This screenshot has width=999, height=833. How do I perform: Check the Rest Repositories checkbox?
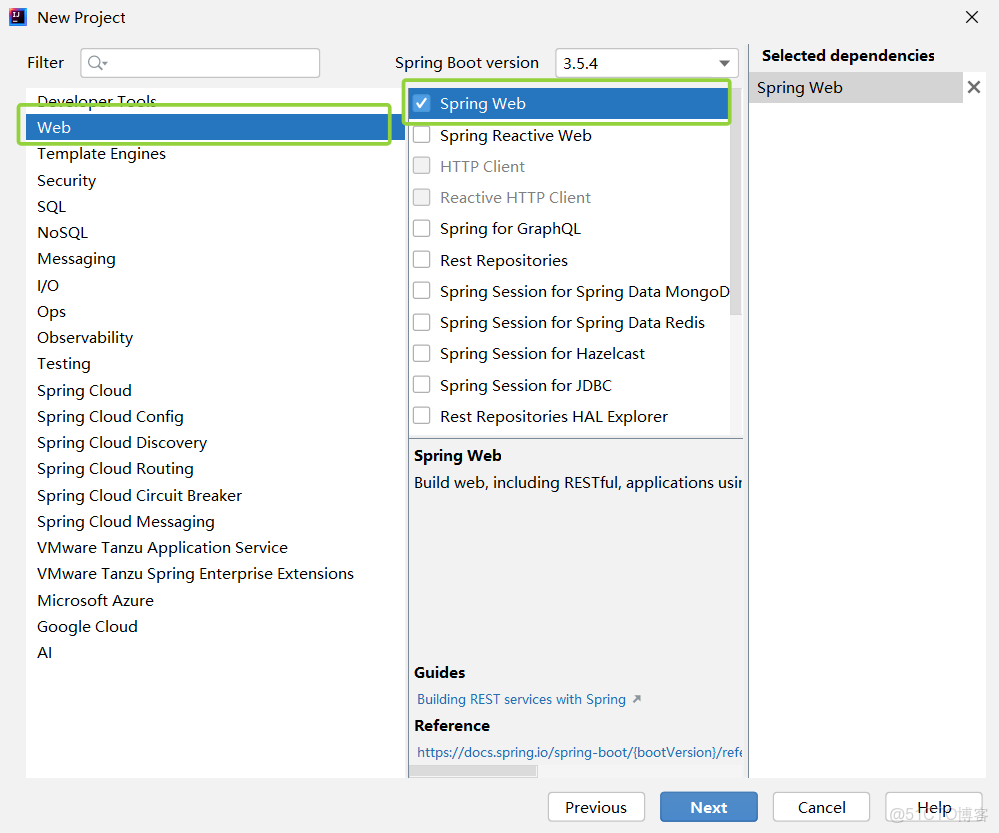[422, 260]
